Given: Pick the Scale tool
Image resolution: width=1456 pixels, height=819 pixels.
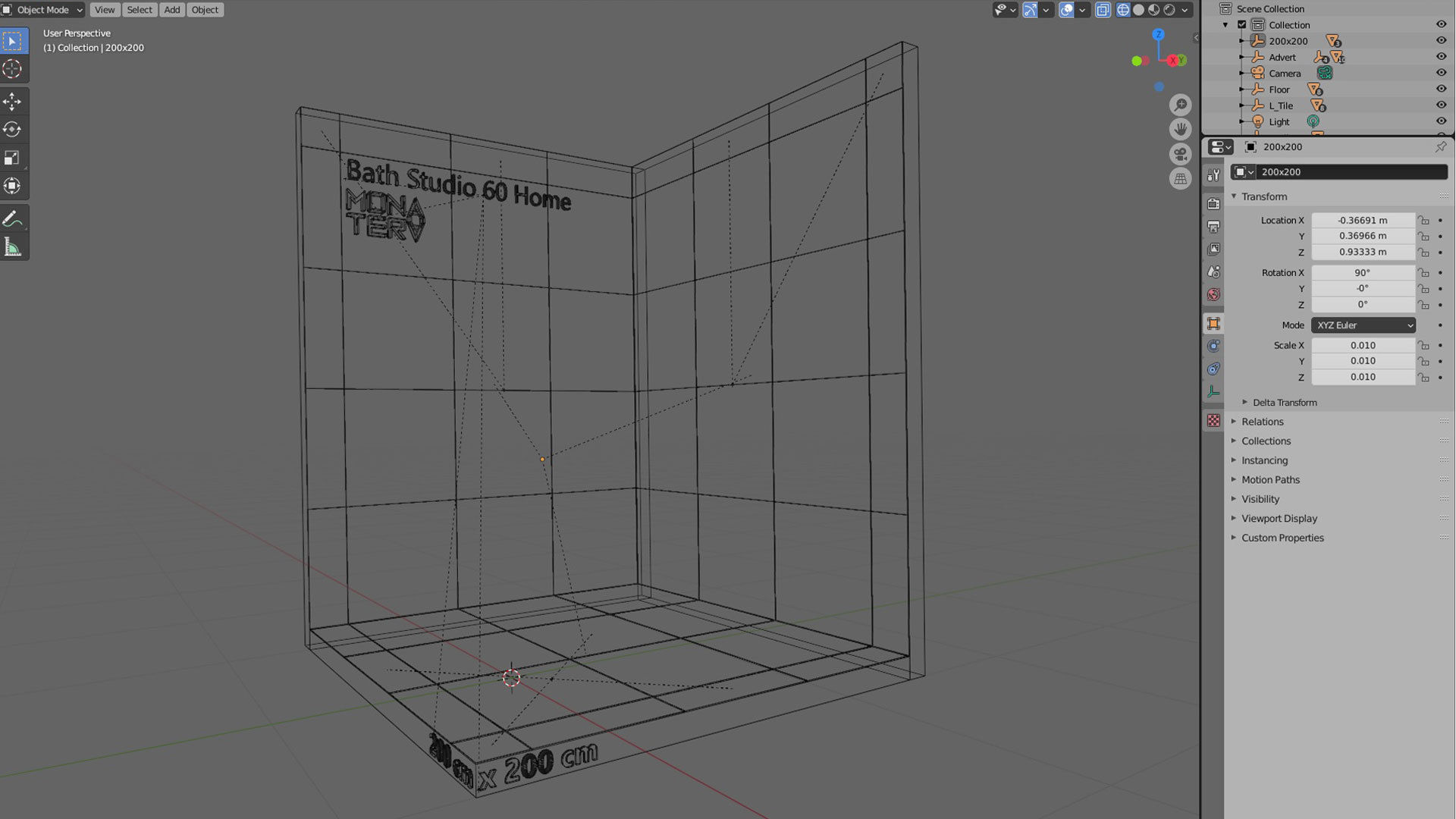Looking at the screenshot, I should [13, 158].
